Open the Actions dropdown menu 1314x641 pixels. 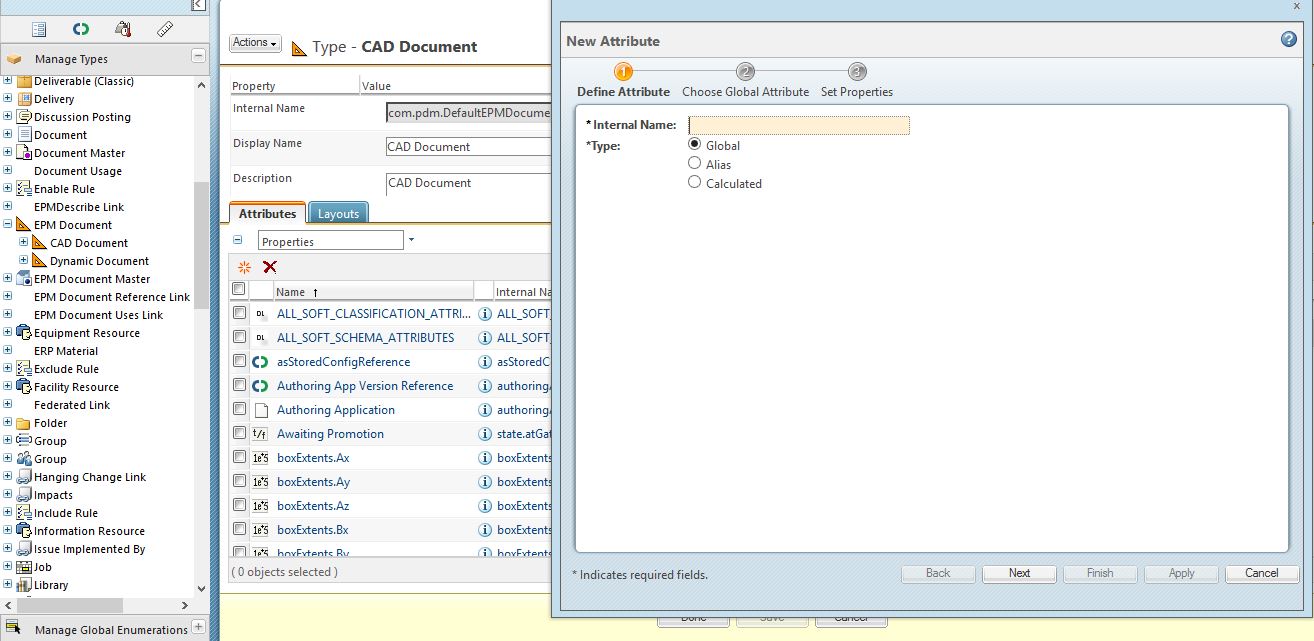click(255, 43)
